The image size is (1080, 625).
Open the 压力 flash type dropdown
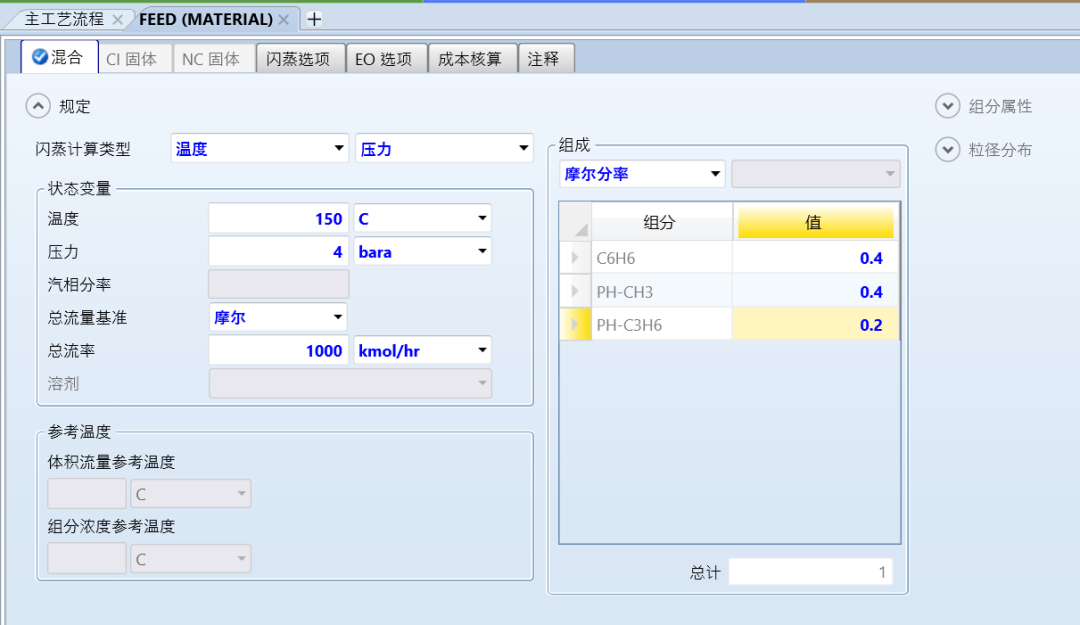(444, 149)
